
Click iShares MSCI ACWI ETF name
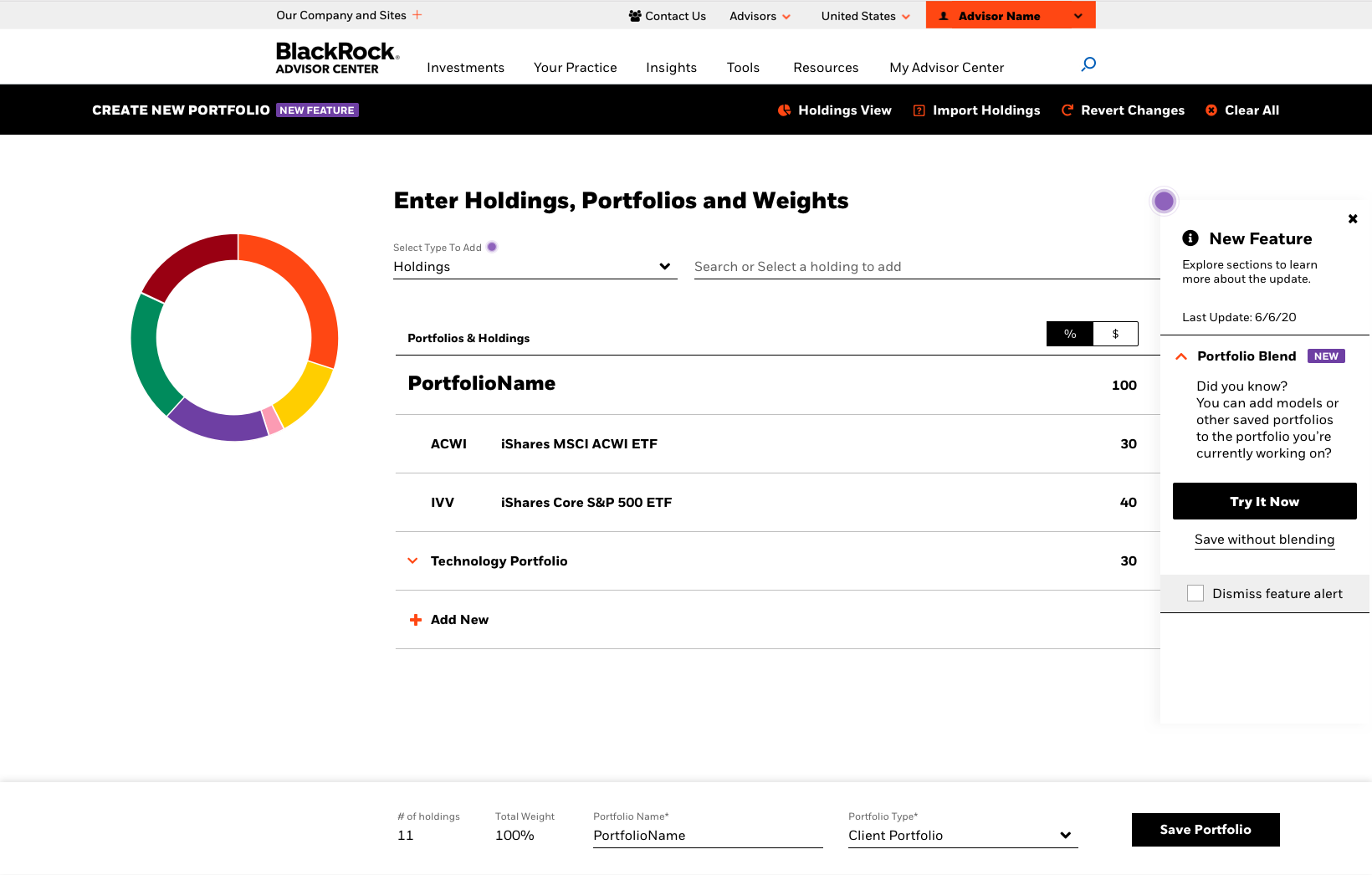(x=579, y=444)
